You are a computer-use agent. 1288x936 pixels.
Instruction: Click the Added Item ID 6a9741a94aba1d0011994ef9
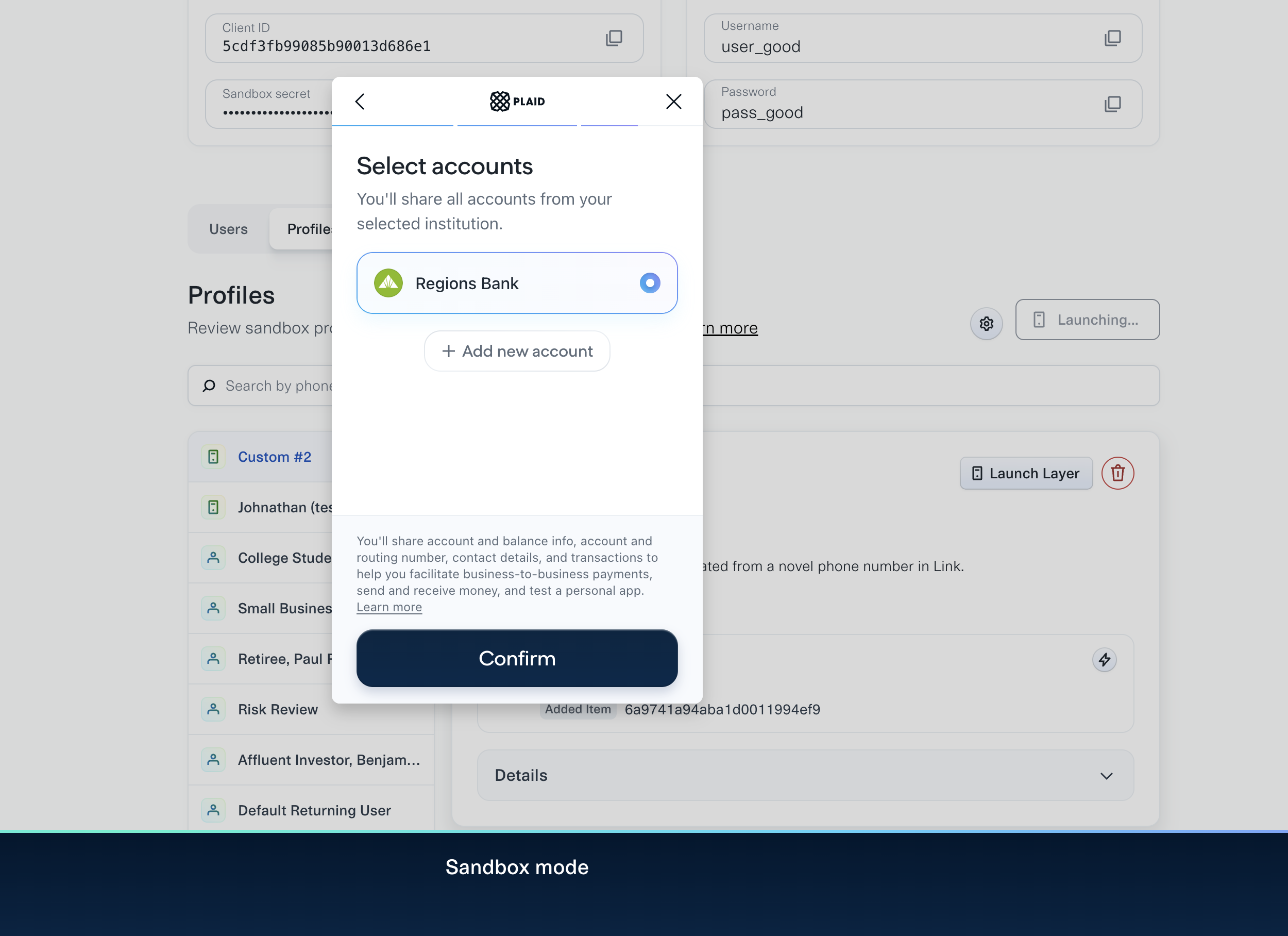click(722, 710)
